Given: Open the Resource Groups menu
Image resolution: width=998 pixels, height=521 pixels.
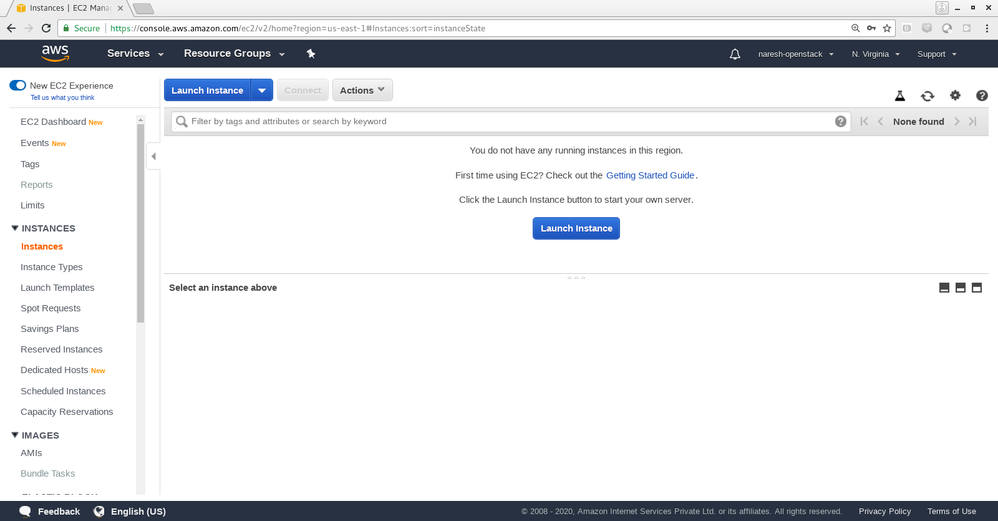Looking at the screenshot, I should pos(234,54).
